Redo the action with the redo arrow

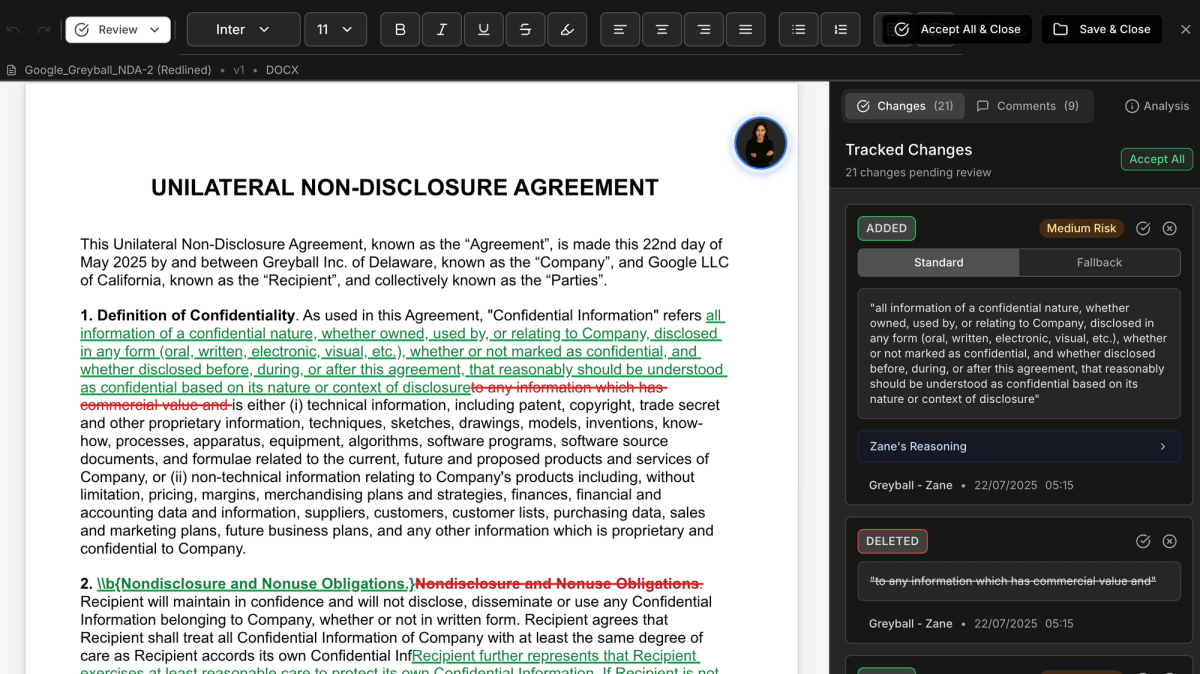[43, 30]
